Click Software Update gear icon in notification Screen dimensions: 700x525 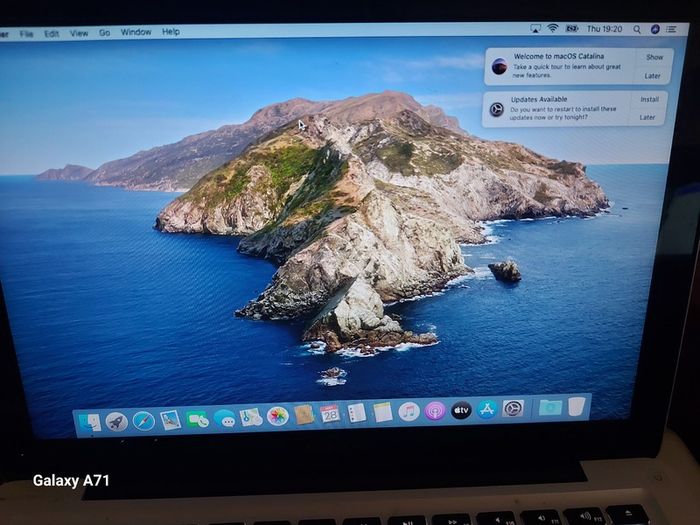pyautogui.click(x=496, y=109)
